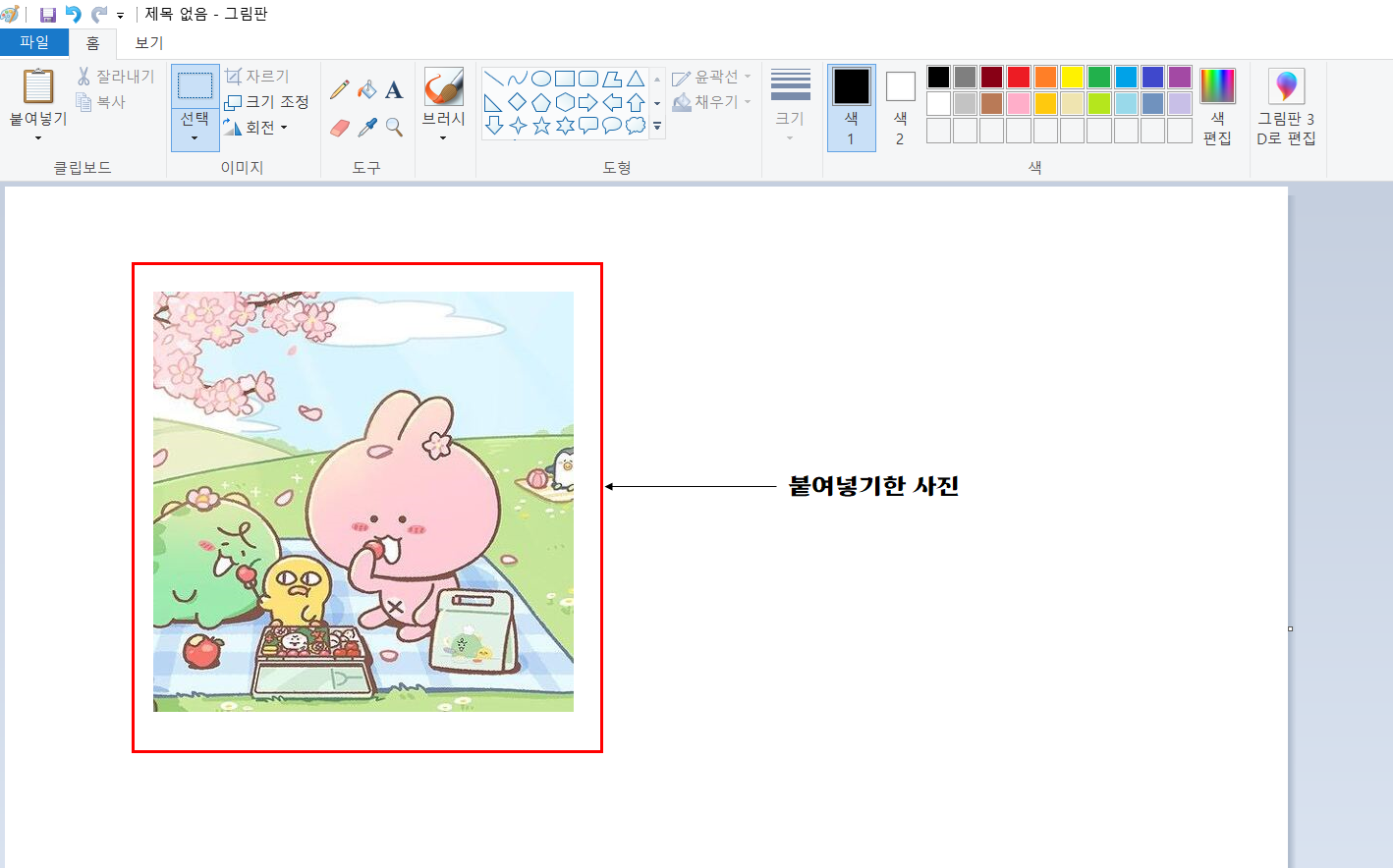This screenshot has width=1393, height=868.
Task: Open the Brush (브러시) dropdown arrow
Action: (x=444, y=138)
